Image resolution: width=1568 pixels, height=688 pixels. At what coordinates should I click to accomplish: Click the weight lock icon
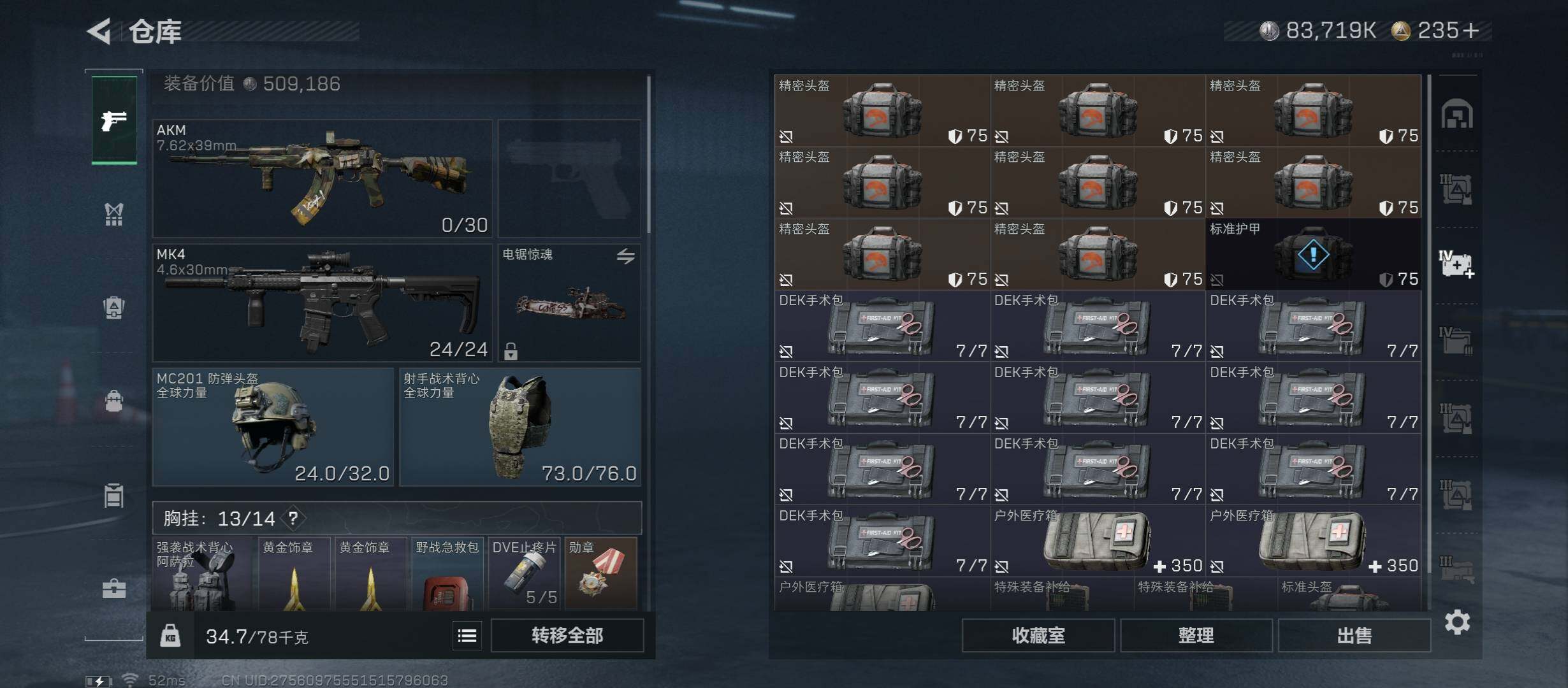(x=170, y=636)
